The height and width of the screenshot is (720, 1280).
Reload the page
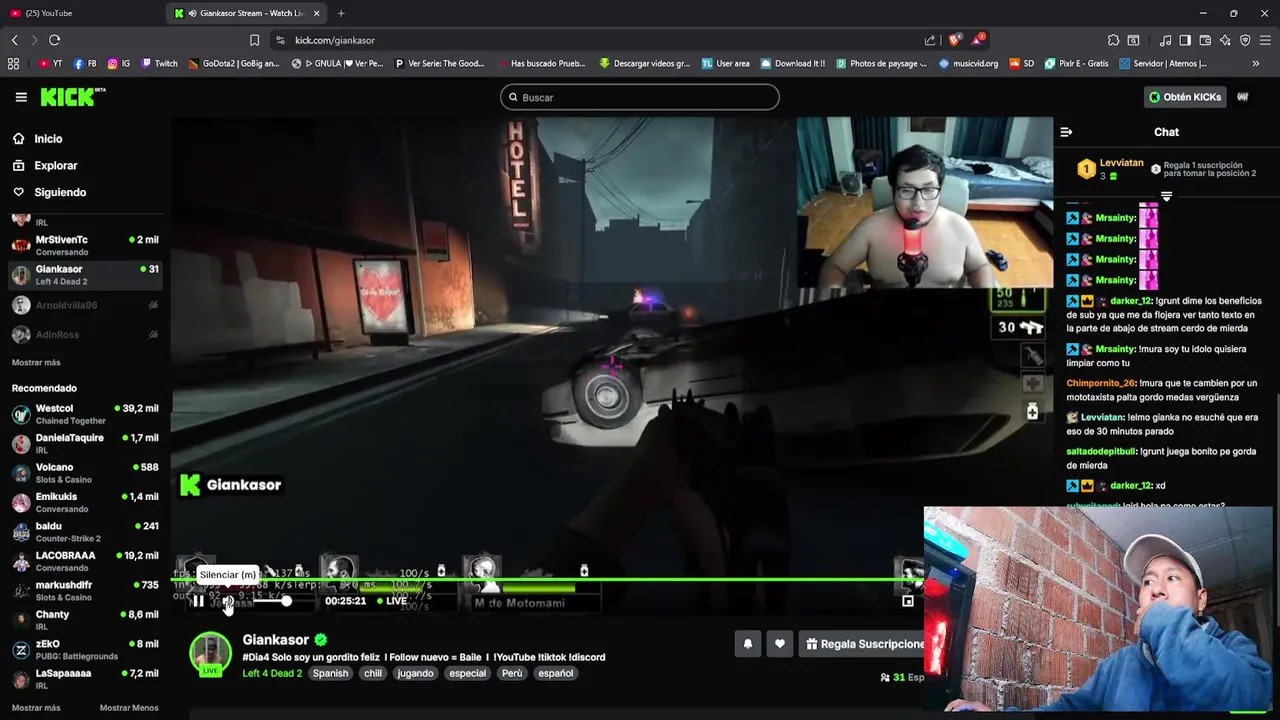pos(54,40)
